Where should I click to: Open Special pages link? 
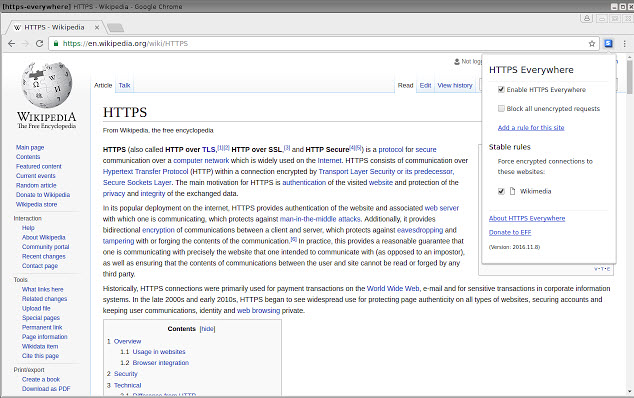(41, 318)
